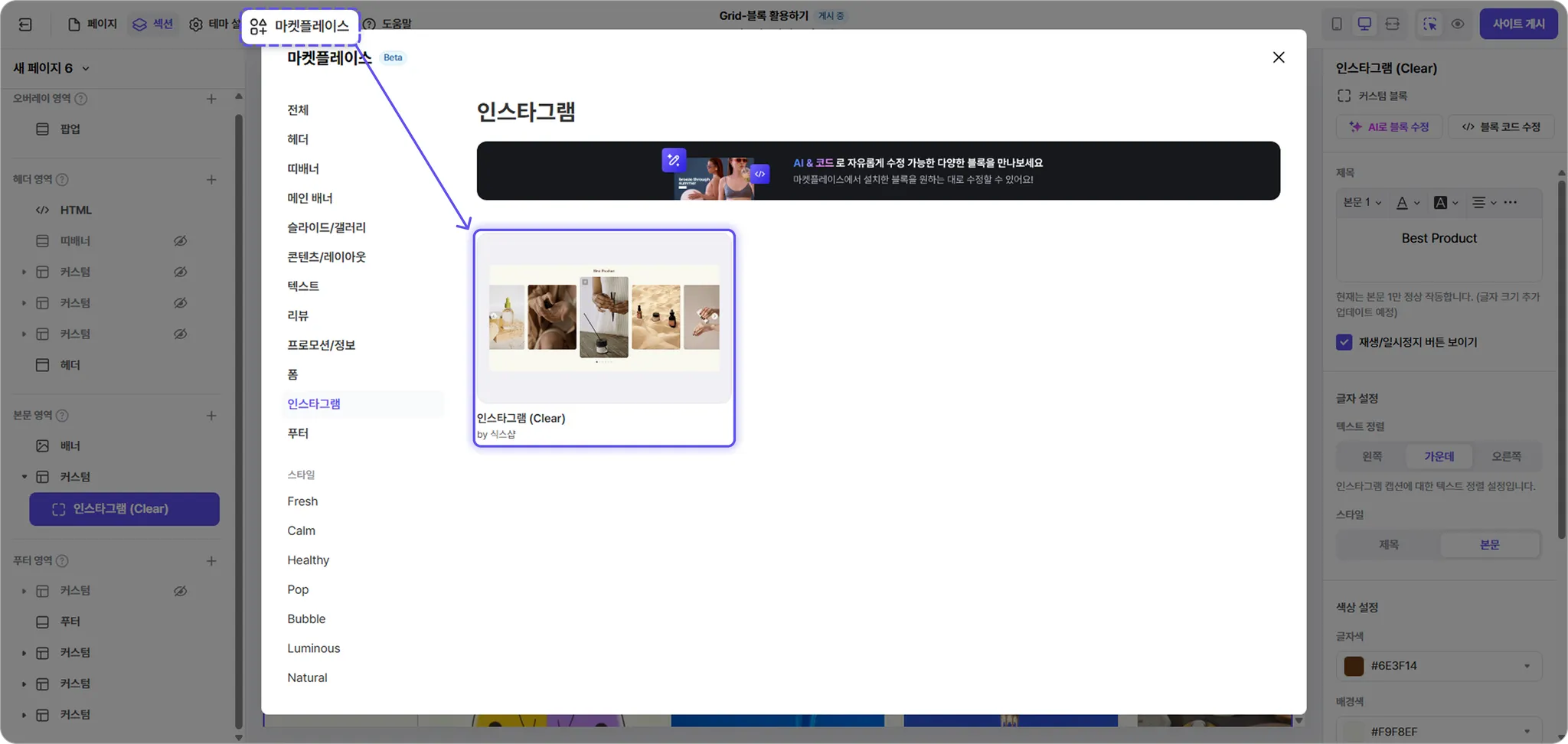Toggle visibility of the third 커스텀 header block
The height and width of the screenshot is (744, 1568).
[x=180, y=334]
